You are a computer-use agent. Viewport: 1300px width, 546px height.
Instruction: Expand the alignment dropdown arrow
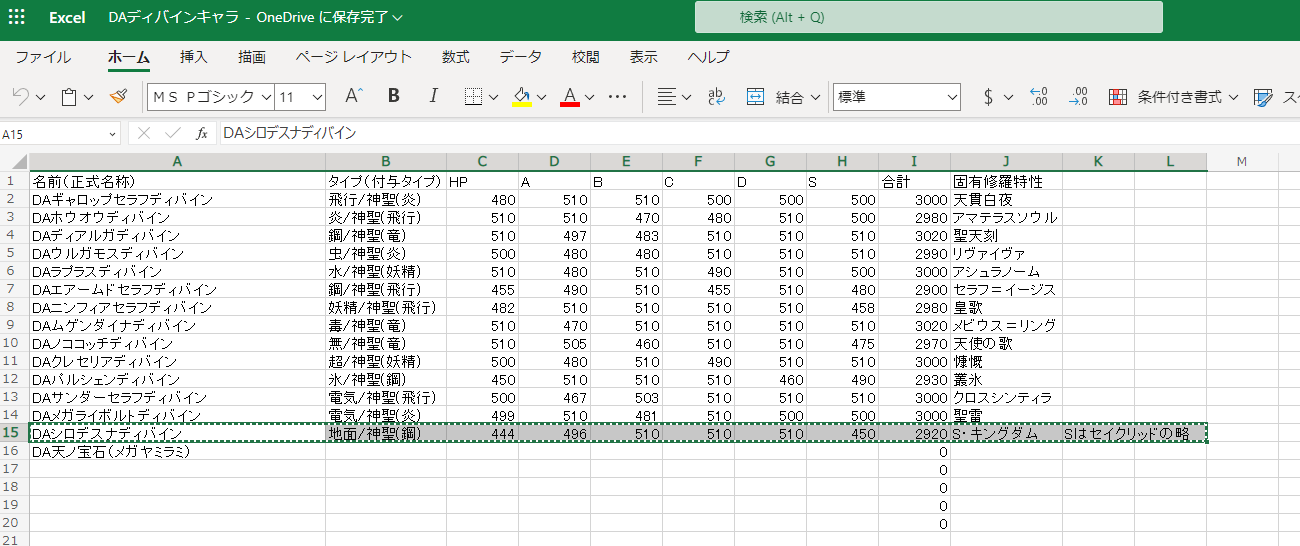coord(687,98)
